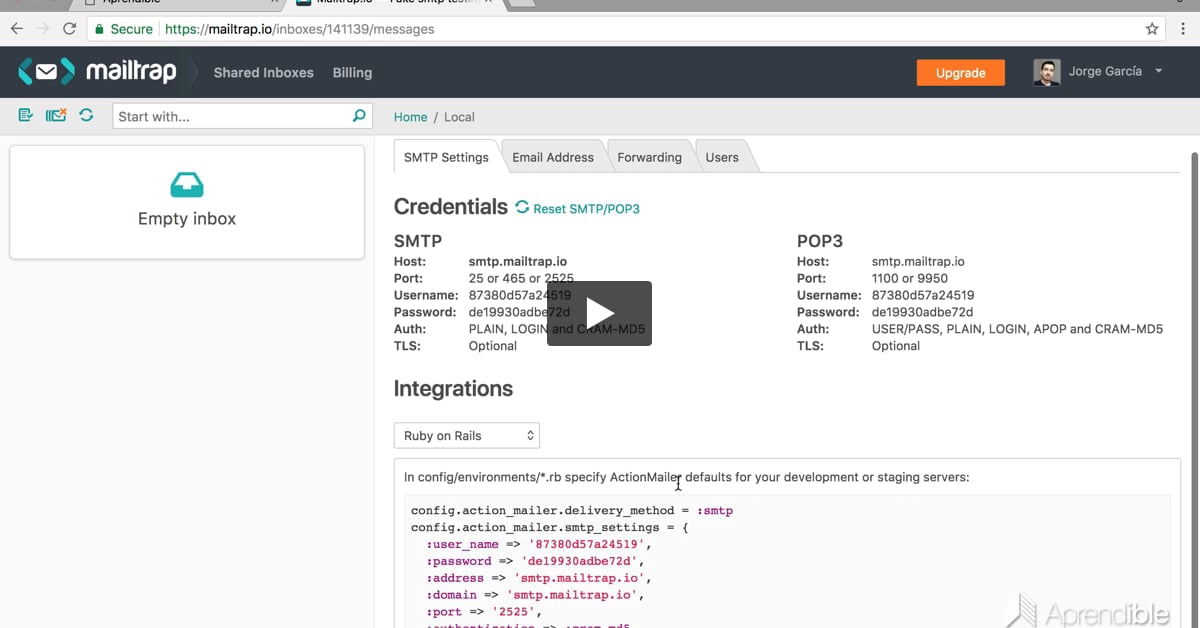This screenshot has width=1200, height=628.
Task: Click the browser back arrow
Action: pyautogui.click(x=17, y=29)
